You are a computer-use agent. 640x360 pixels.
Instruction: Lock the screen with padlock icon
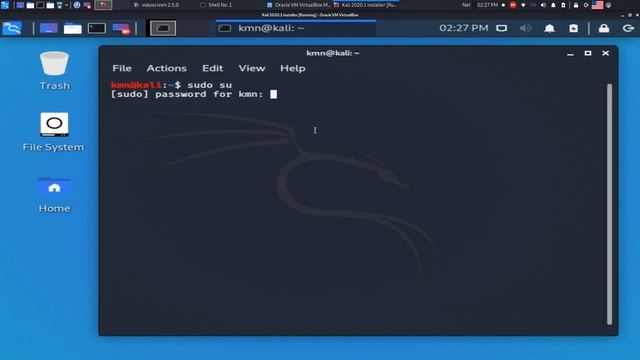[604, 28]
